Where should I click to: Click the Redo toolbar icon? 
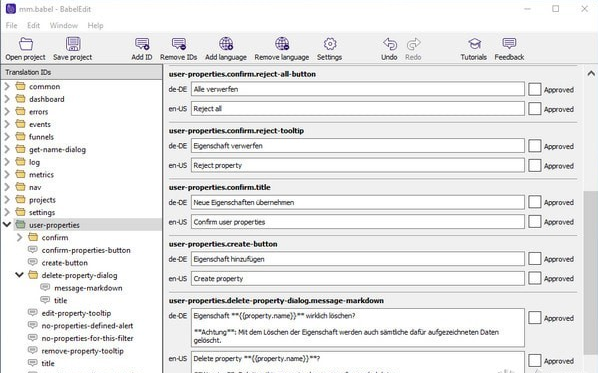pos(413,49)
